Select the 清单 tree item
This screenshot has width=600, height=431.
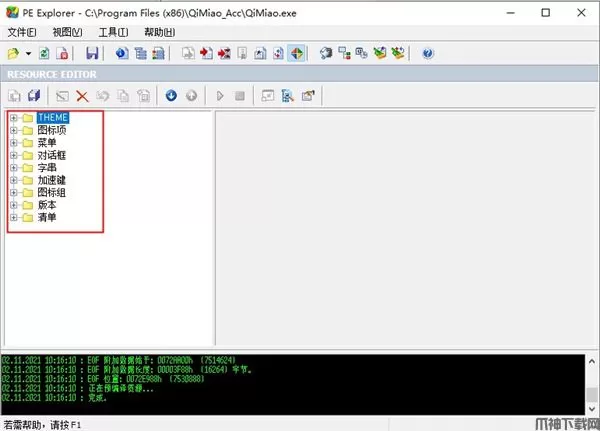point(47,217)
